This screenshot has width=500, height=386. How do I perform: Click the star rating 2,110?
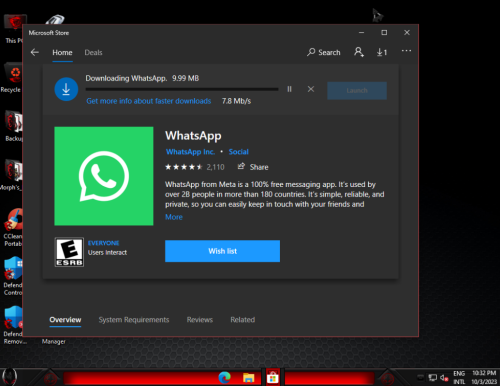click(195, 167)
